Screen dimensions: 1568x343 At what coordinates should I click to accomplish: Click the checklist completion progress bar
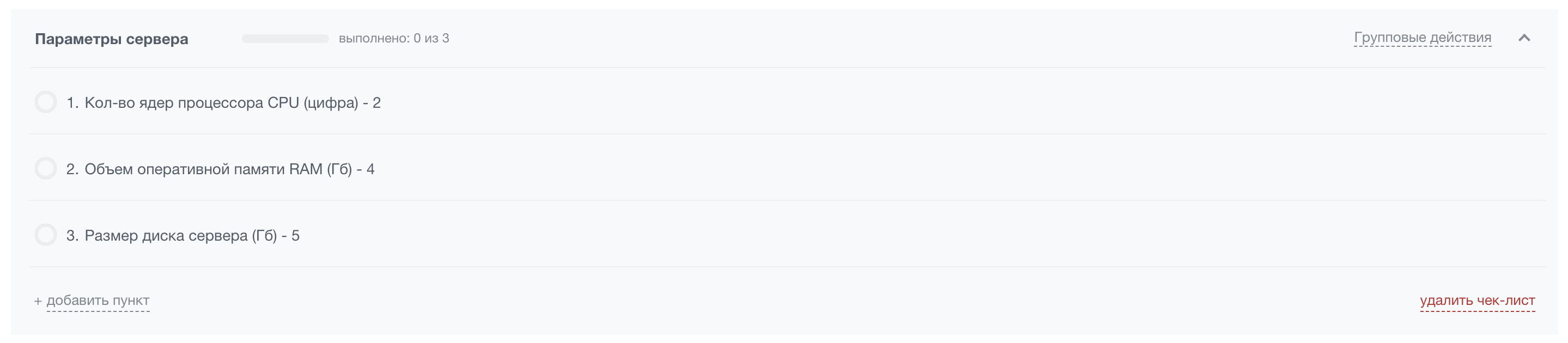coord(285,39)
